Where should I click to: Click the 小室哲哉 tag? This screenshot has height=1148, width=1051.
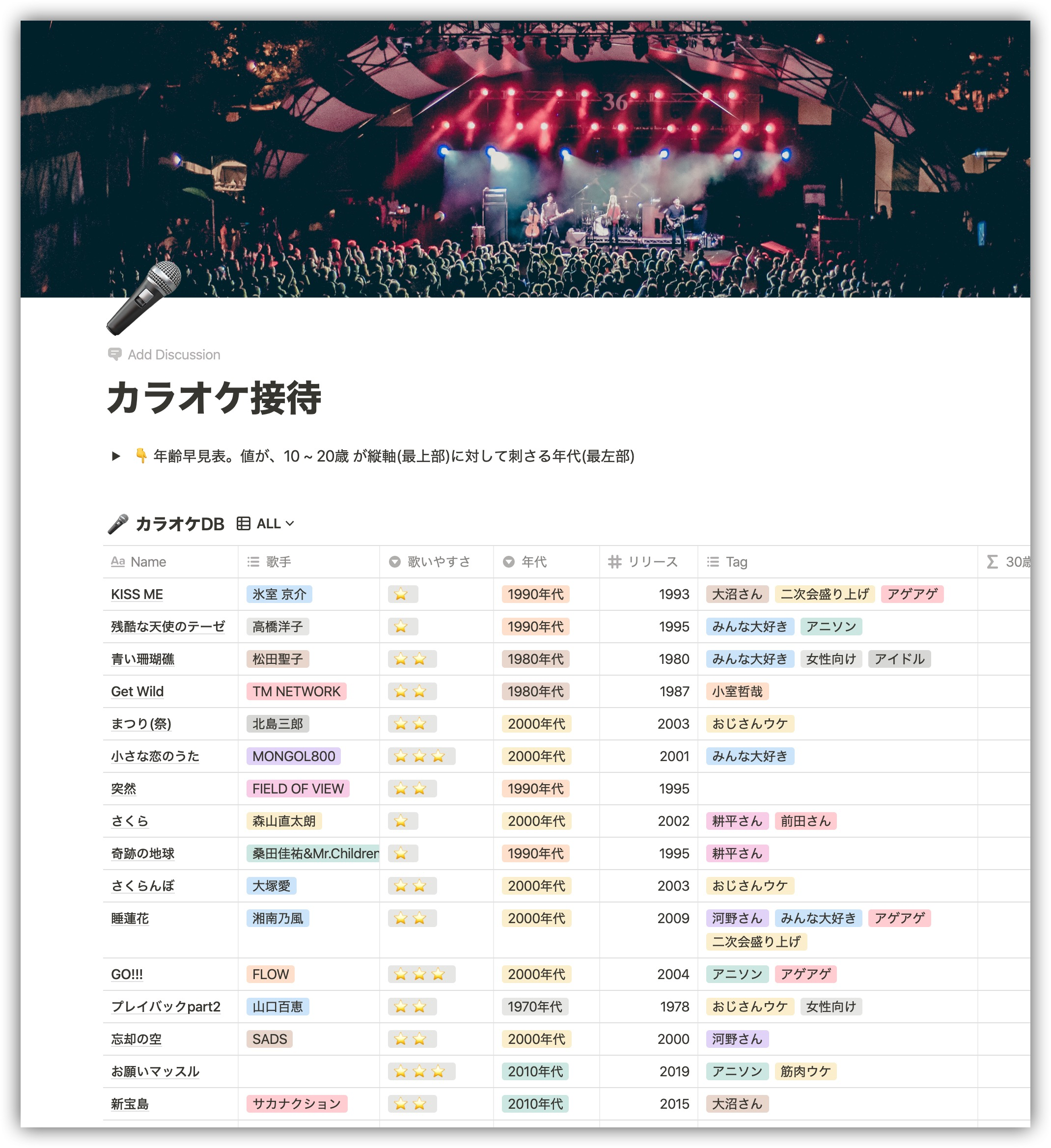tap(737, 691)
